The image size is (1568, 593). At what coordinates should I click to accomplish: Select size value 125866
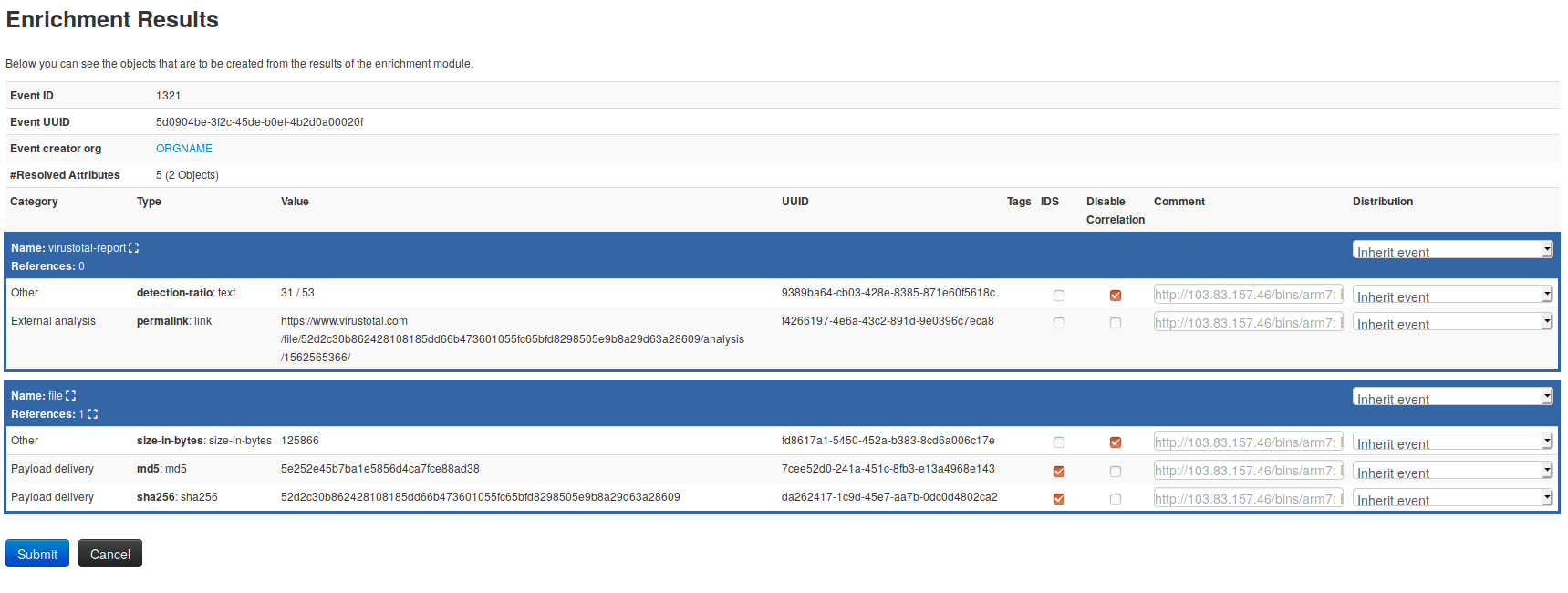[300, 441]
